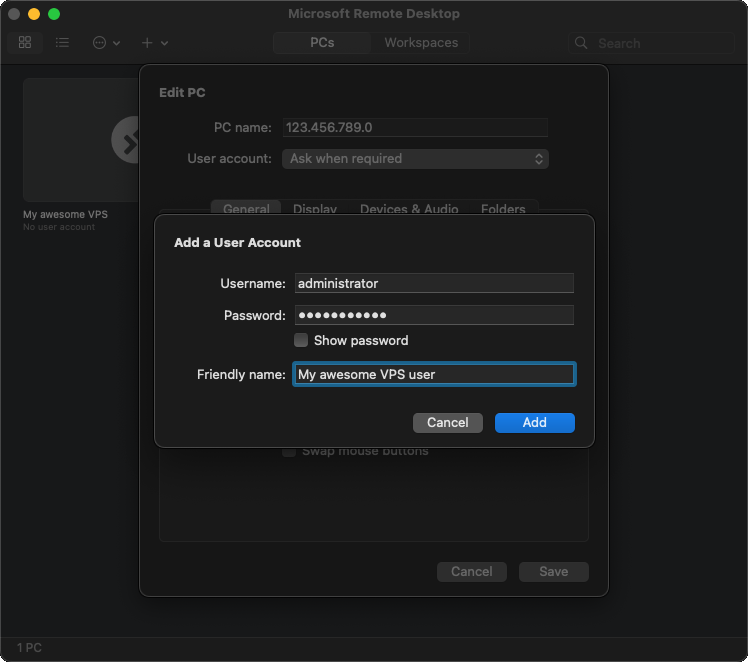Open the plus Add menu in toolbar
This screenshot has height=662, width=748.
tap(154, 43)
